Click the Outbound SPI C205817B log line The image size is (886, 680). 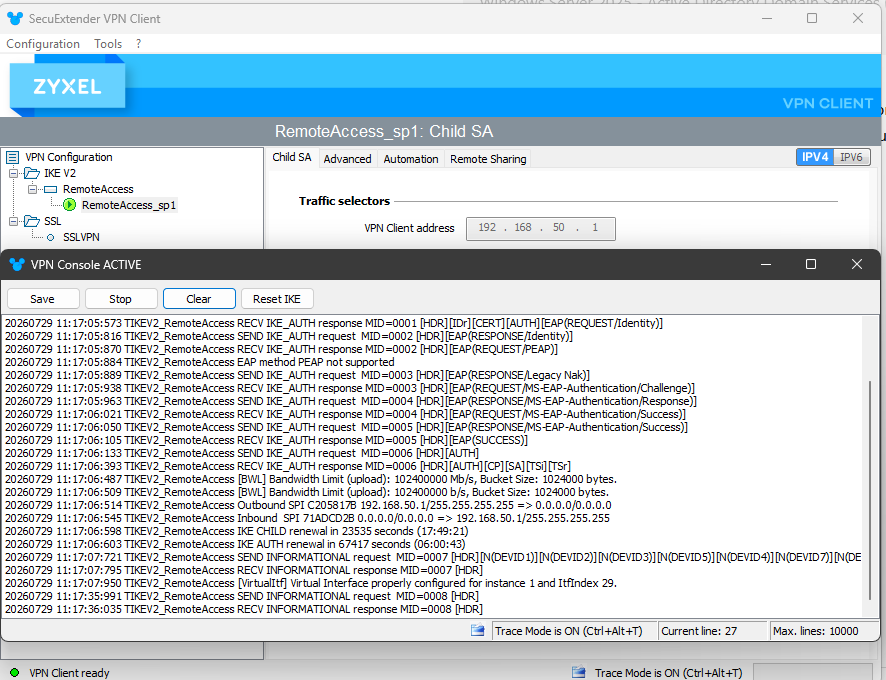point(308,505)
